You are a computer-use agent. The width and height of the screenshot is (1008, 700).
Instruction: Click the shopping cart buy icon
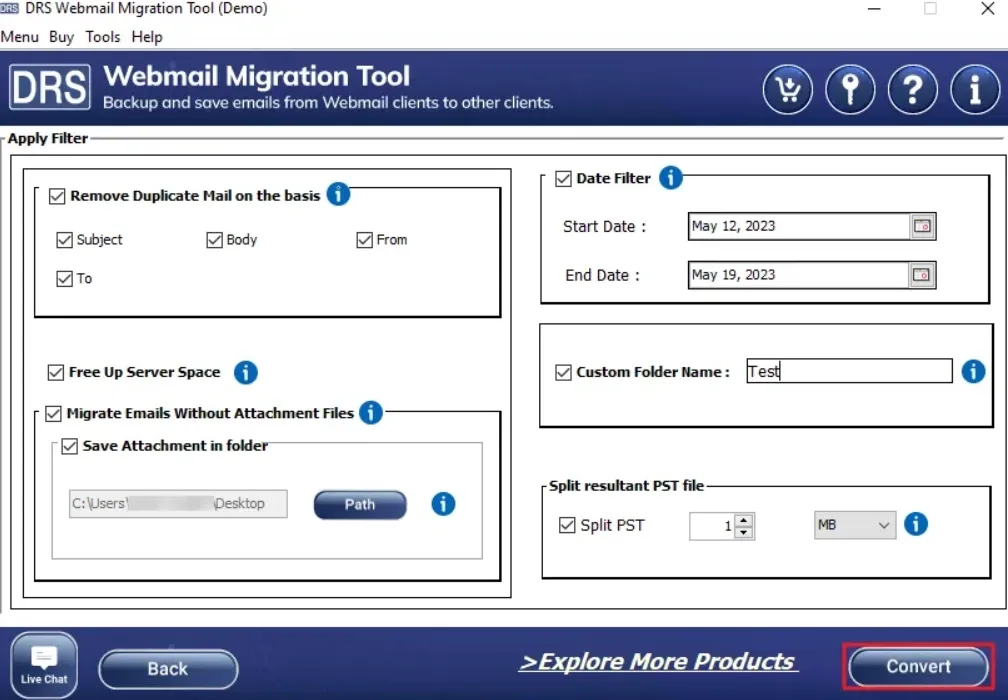(x=788, y=90)
